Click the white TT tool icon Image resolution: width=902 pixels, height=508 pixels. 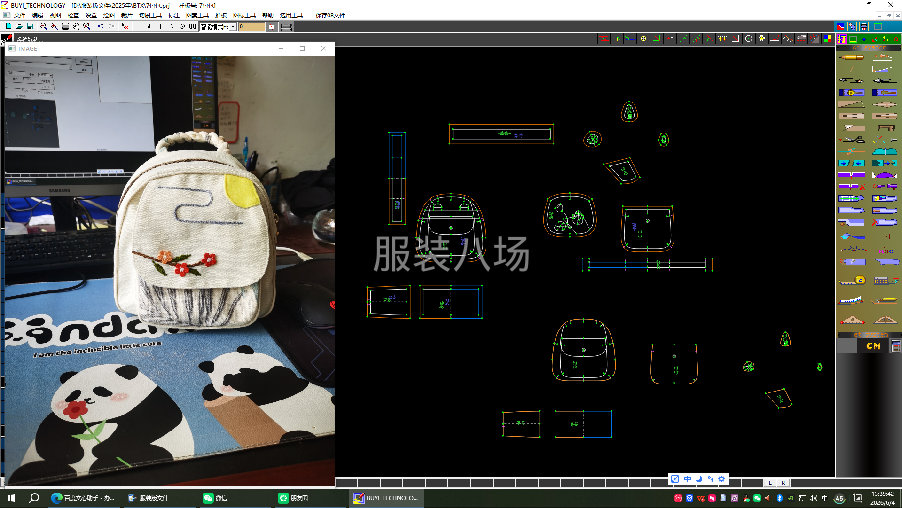click(723, 39)
